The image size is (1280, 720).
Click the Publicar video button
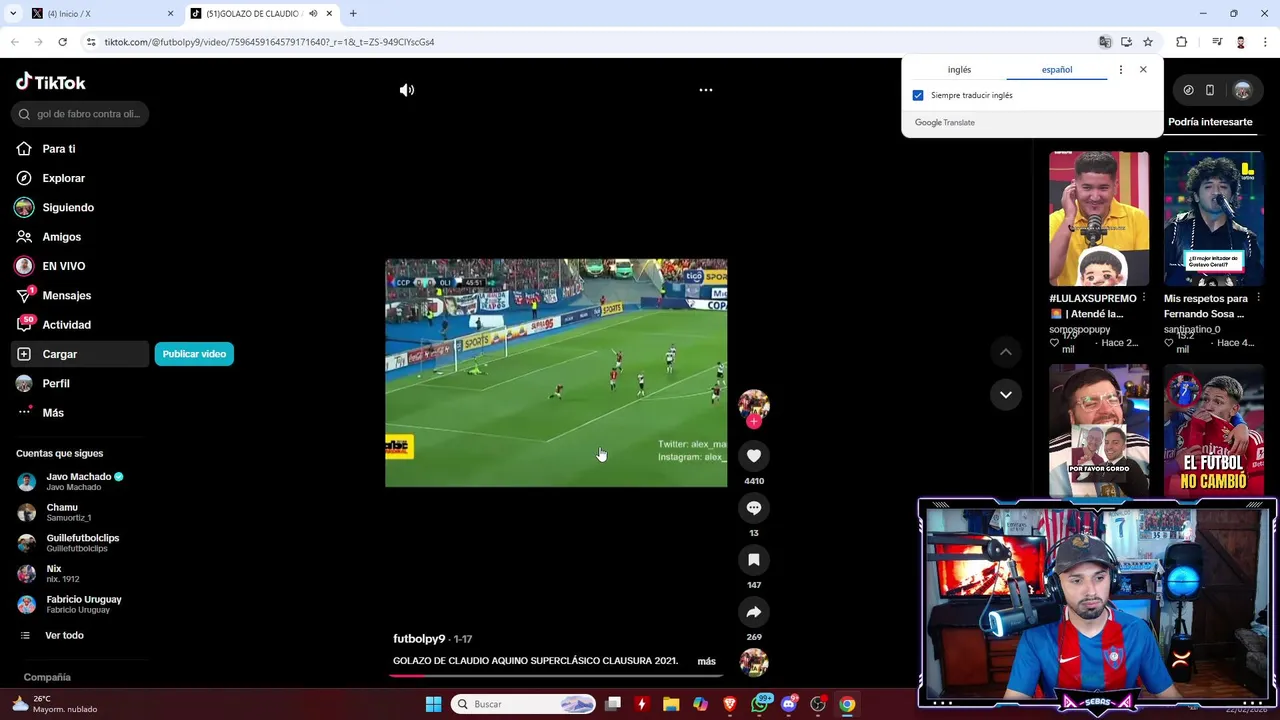pos(194,354)
